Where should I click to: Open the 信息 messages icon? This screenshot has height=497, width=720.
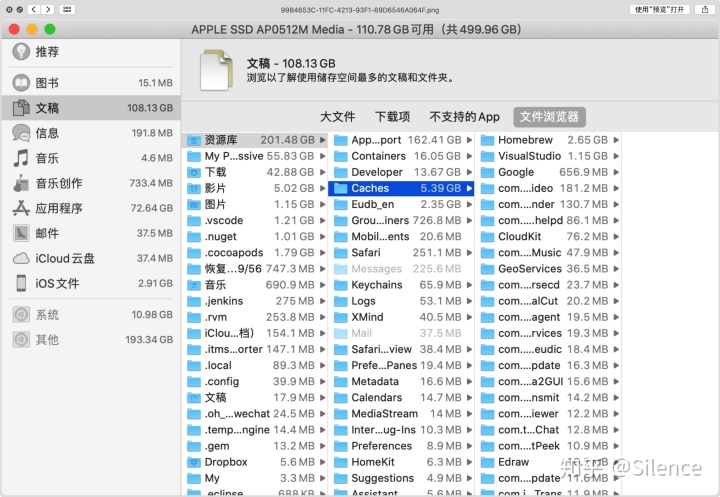(21, 133)
